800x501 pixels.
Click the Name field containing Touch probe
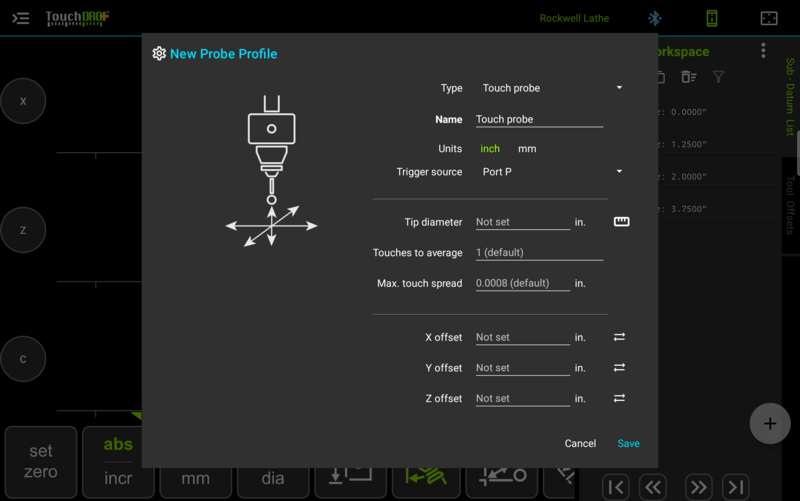pos(539,119)
